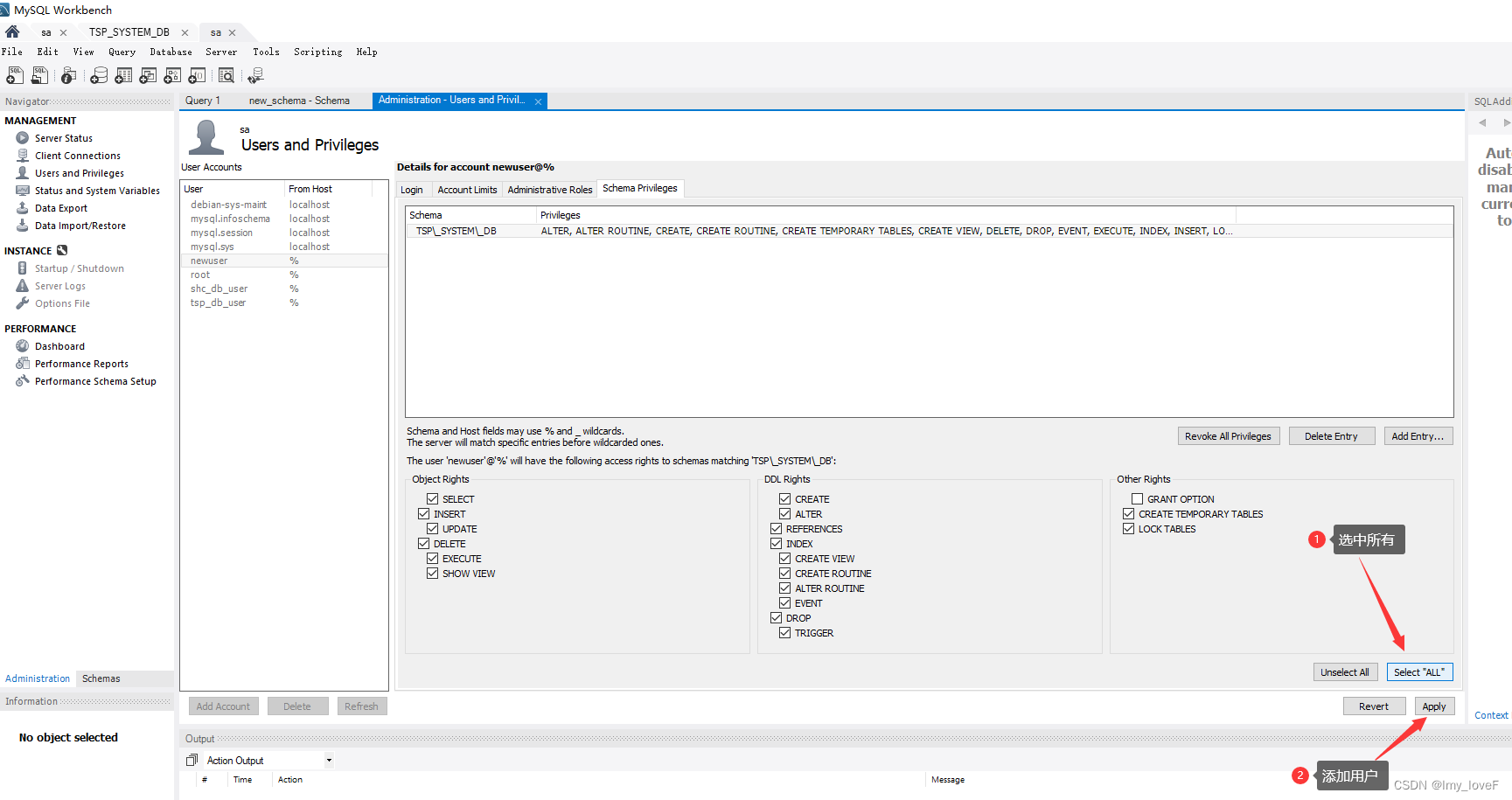Select the root user account row
Viewport: 1512px width, 800px height.
[283, 275]
